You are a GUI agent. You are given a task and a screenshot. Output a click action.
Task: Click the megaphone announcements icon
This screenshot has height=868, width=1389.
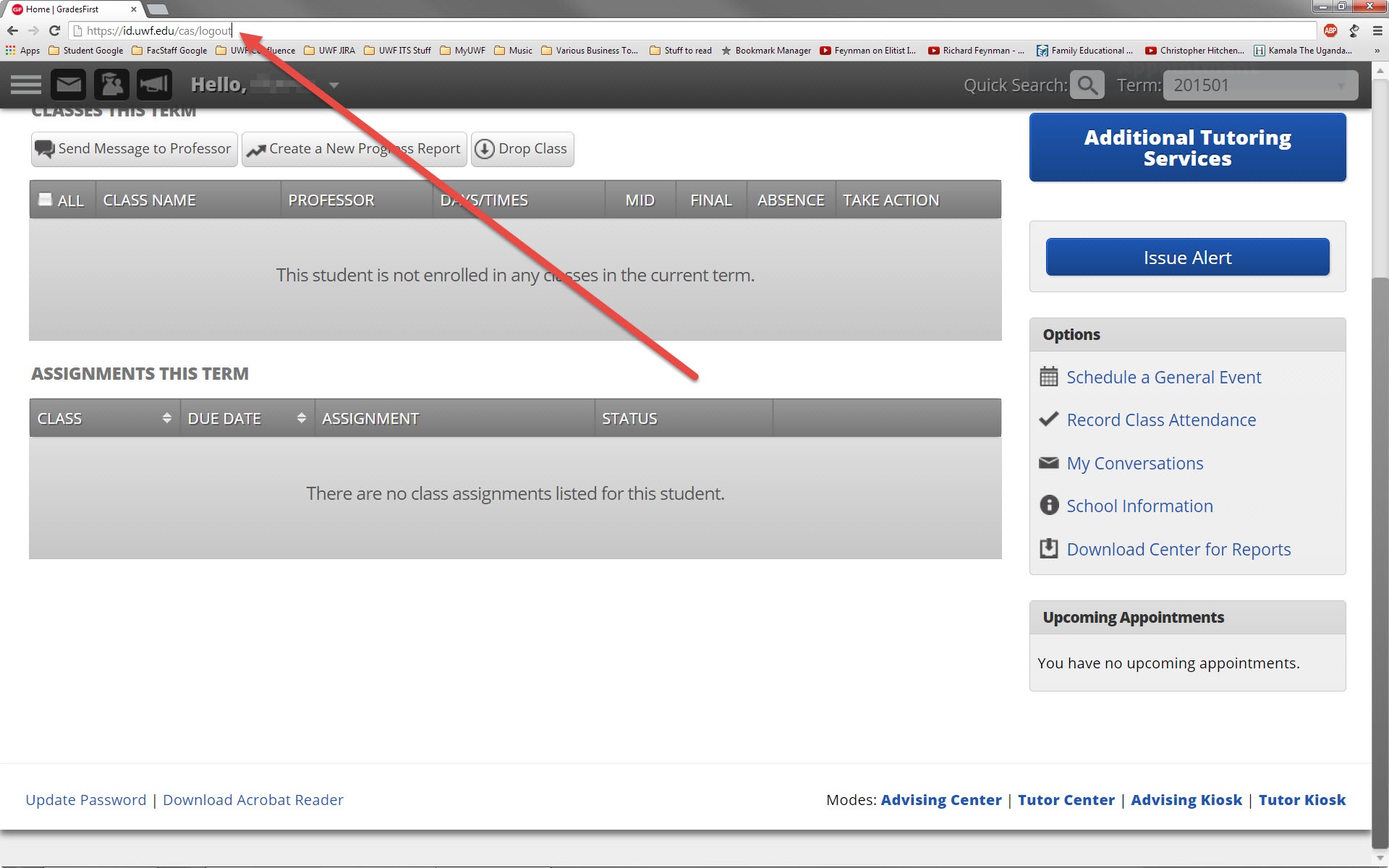[154, 85]
